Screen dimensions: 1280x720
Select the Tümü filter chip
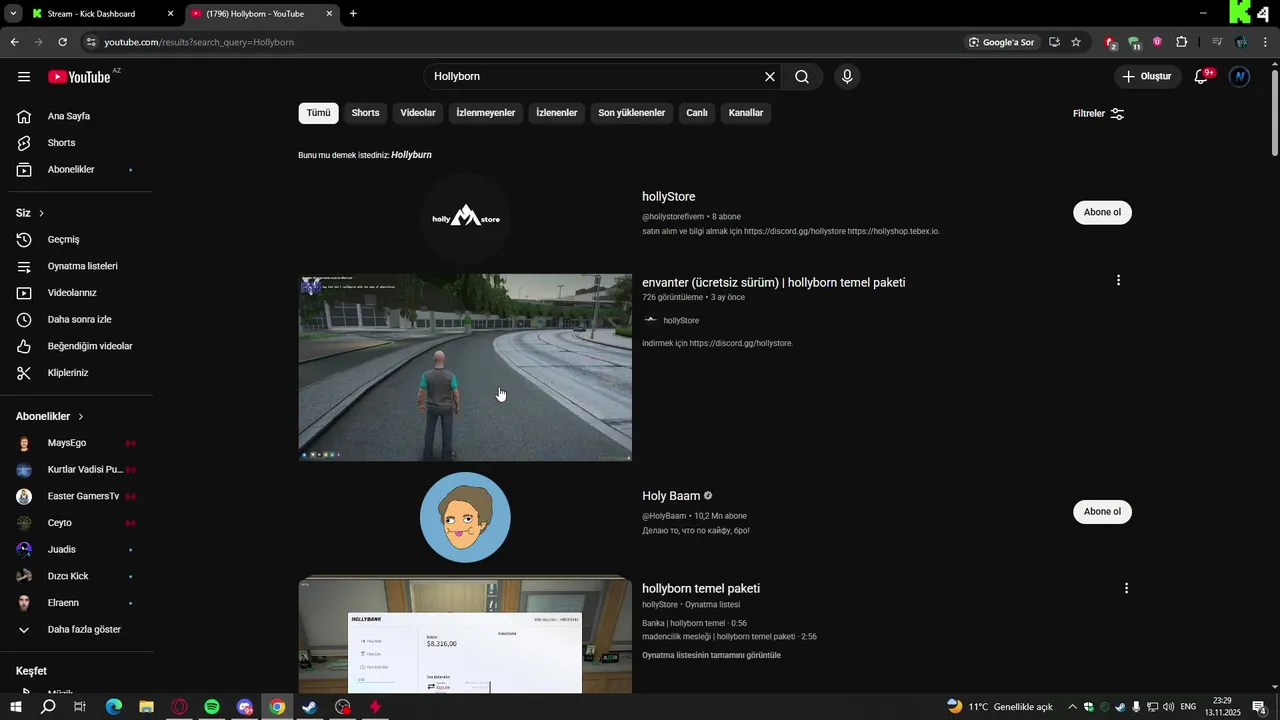(318, 113)
